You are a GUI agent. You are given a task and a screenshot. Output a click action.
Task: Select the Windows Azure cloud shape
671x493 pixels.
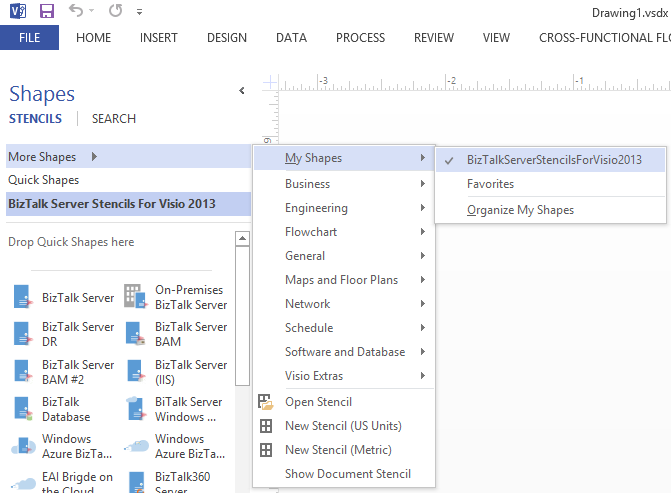point(24,446)
